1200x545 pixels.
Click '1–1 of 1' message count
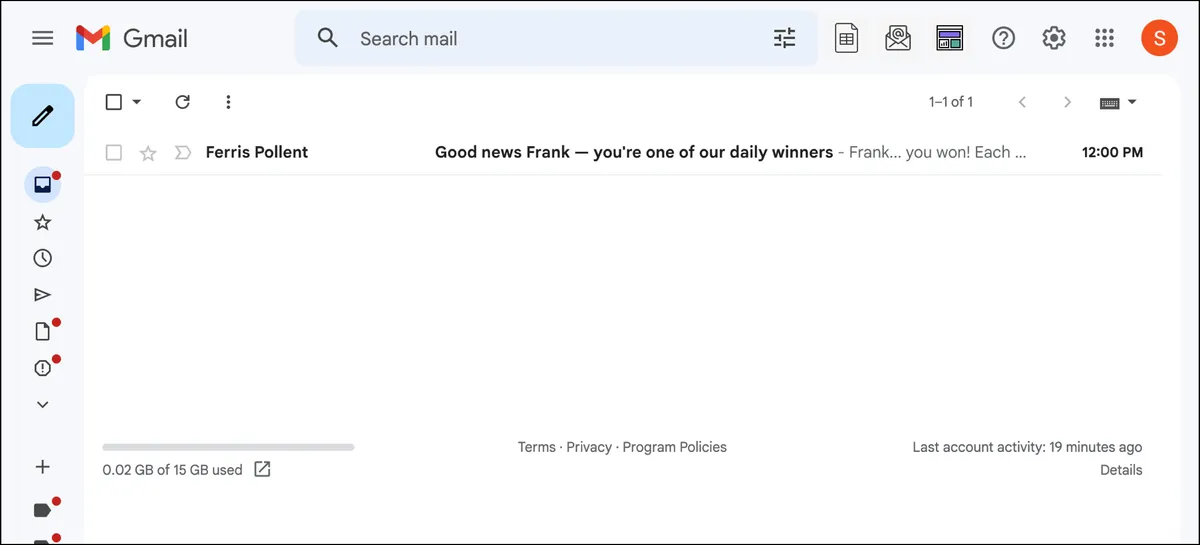(951, 102)
